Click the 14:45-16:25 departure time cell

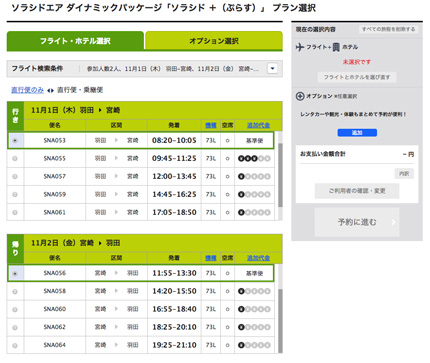pyautogui.click(x=174, y=195)
